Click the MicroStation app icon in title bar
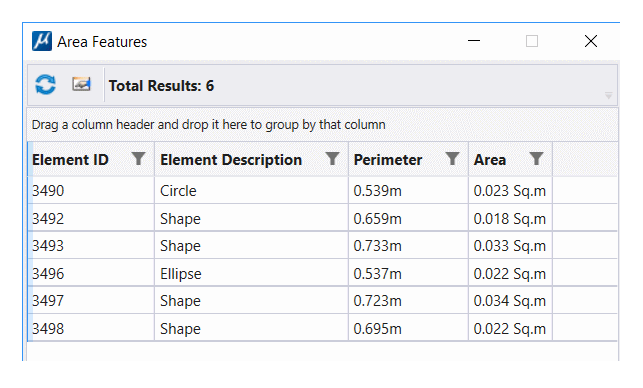Screen dimensions: 643x388 42,41
